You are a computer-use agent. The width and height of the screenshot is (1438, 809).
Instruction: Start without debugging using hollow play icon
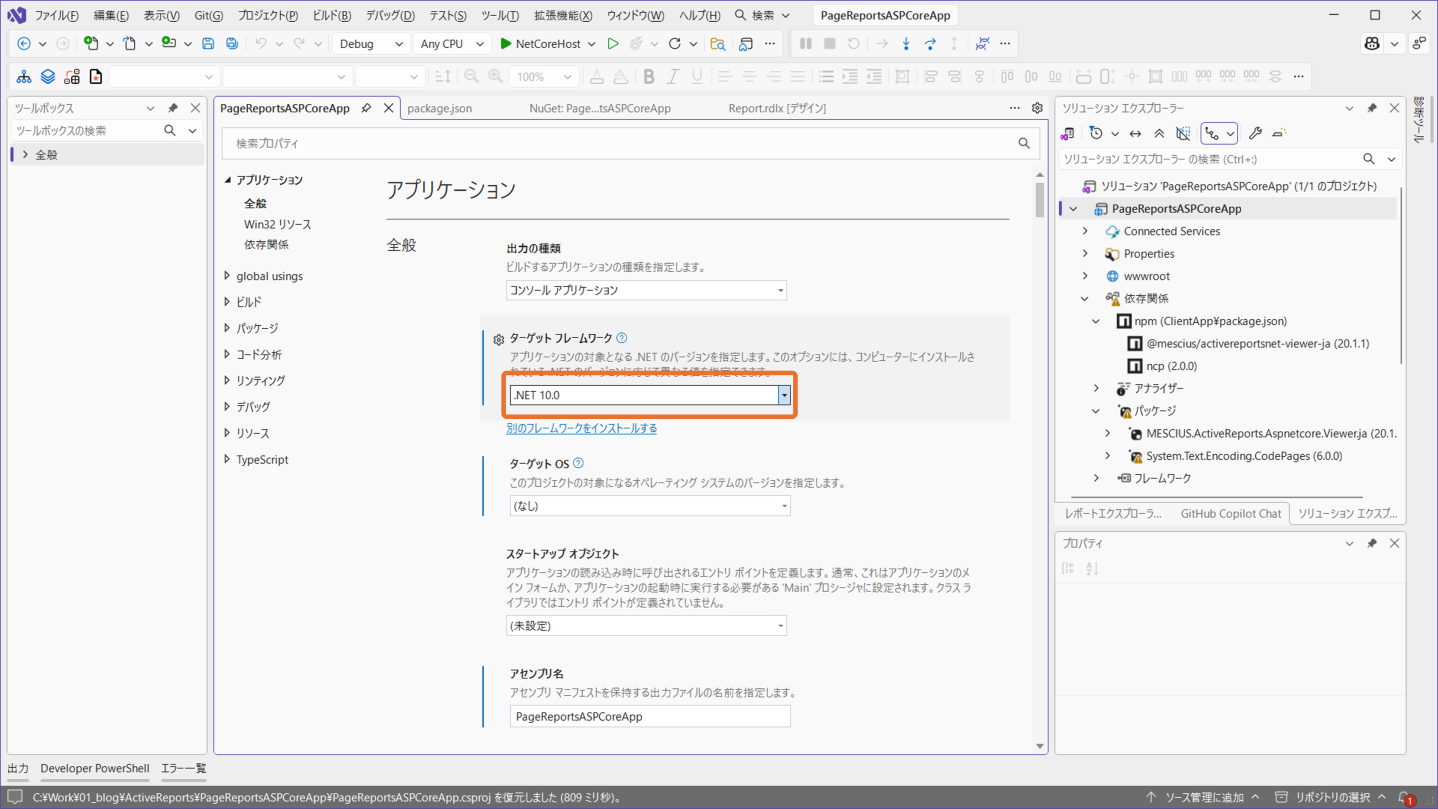pyautogui.click(x=613, y=44)
